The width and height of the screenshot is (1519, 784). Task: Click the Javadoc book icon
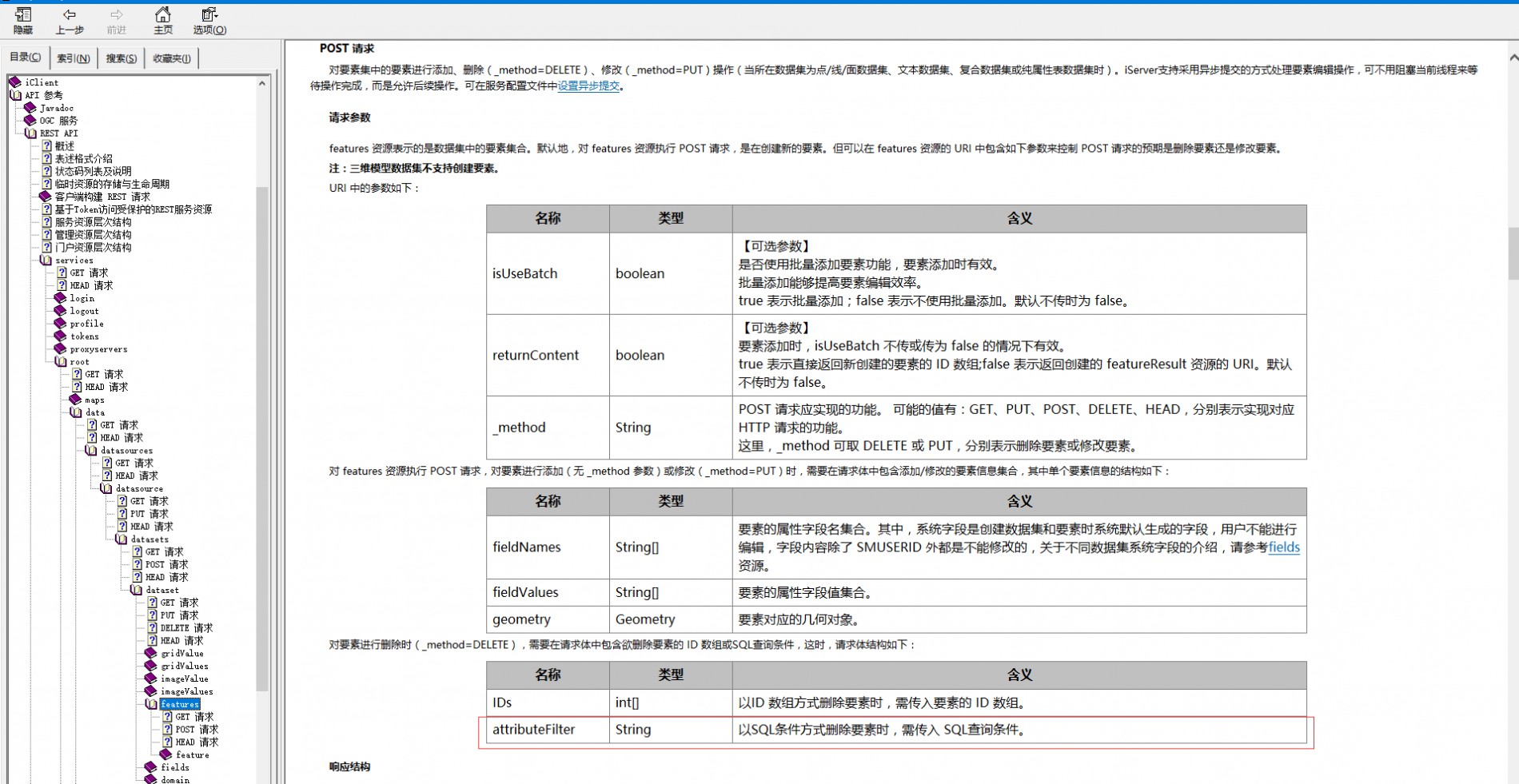pos(30,108)
